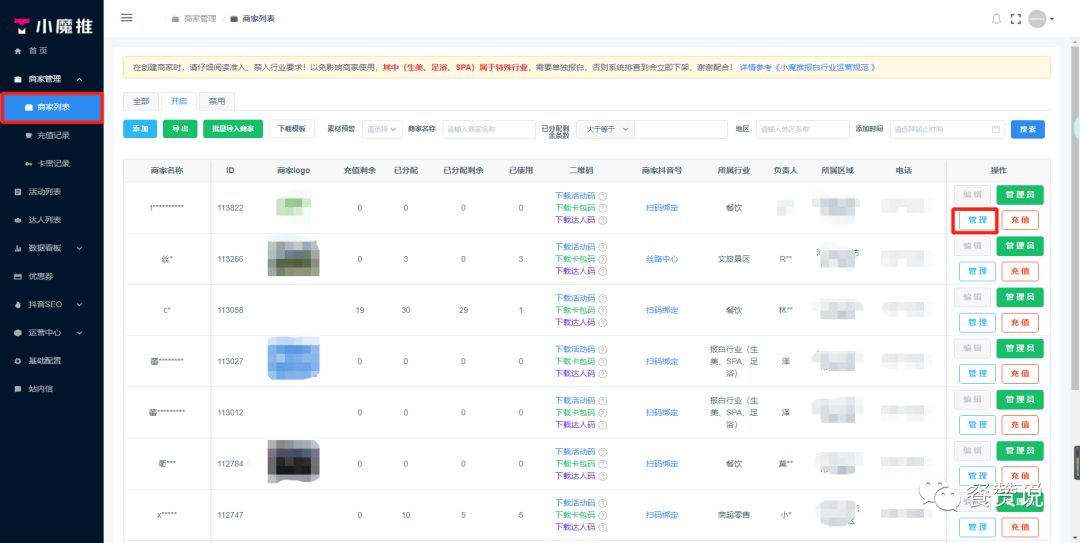The height and width of the screenshot is (543, 1080).
Task: Click the logo thumbnail for merchant 113027
Action: tap(293, 360)
